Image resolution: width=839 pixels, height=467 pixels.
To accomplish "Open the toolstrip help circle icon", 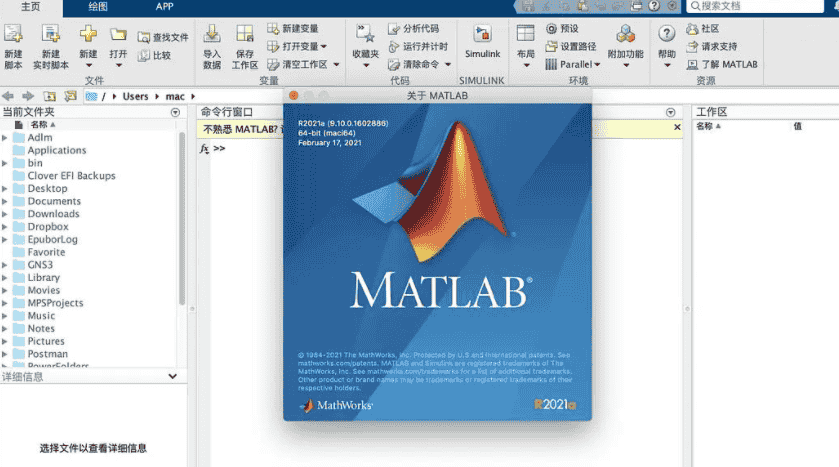I will [654, 6].
